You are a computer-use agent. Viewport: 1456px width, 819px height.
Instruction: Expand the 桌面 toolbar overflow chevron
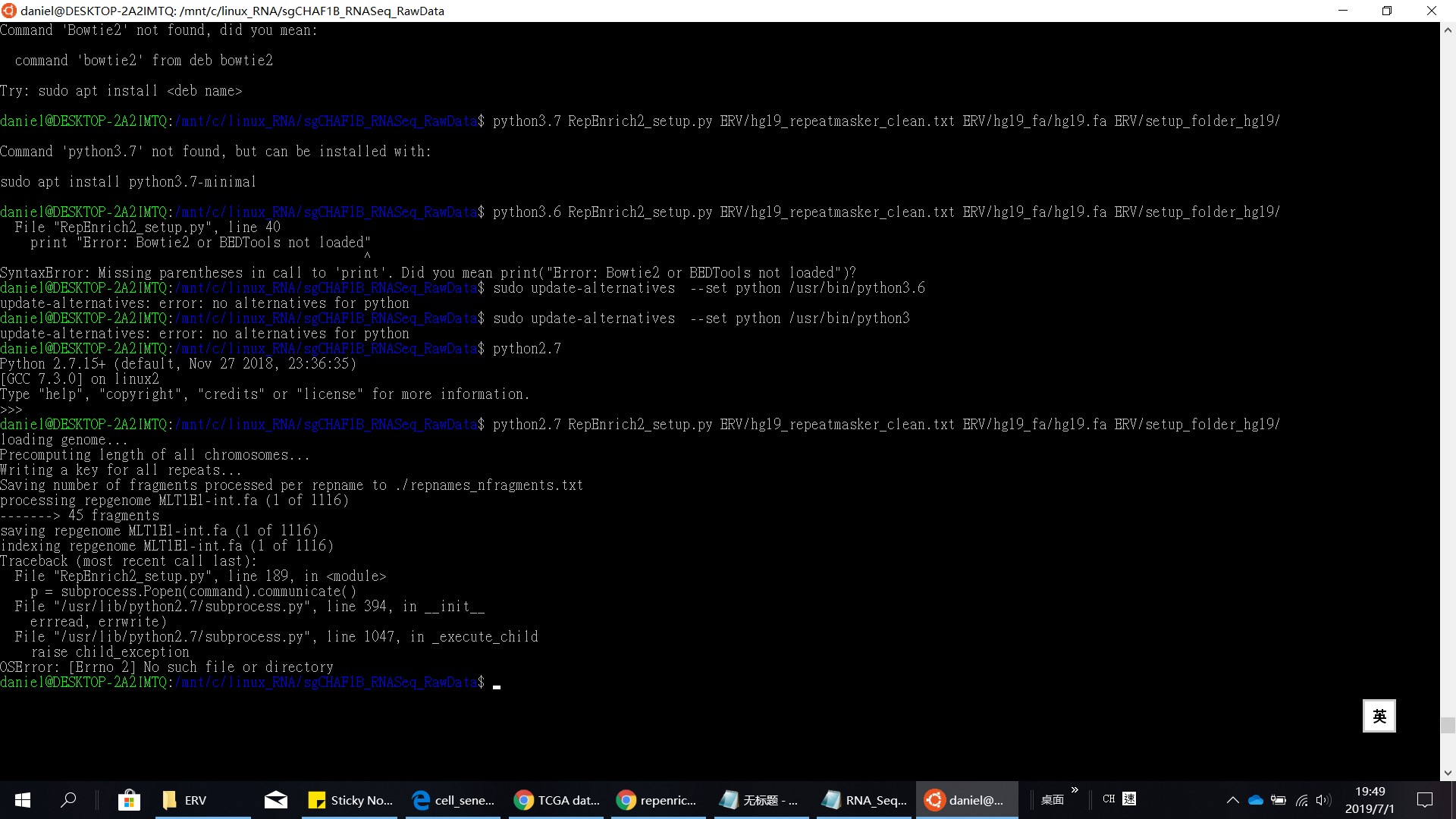click(1075, 789)
